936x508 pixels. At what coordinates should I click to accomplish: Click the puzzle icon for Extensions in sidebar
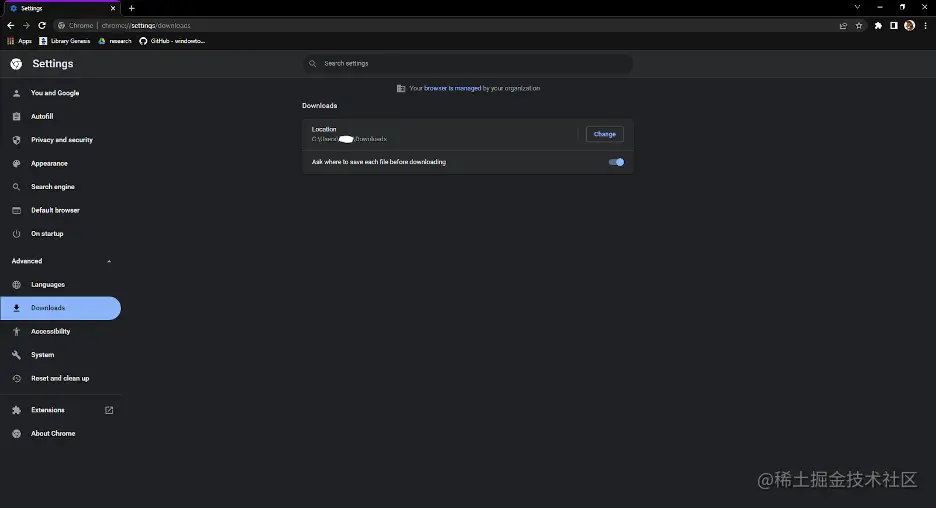point(17,410)
